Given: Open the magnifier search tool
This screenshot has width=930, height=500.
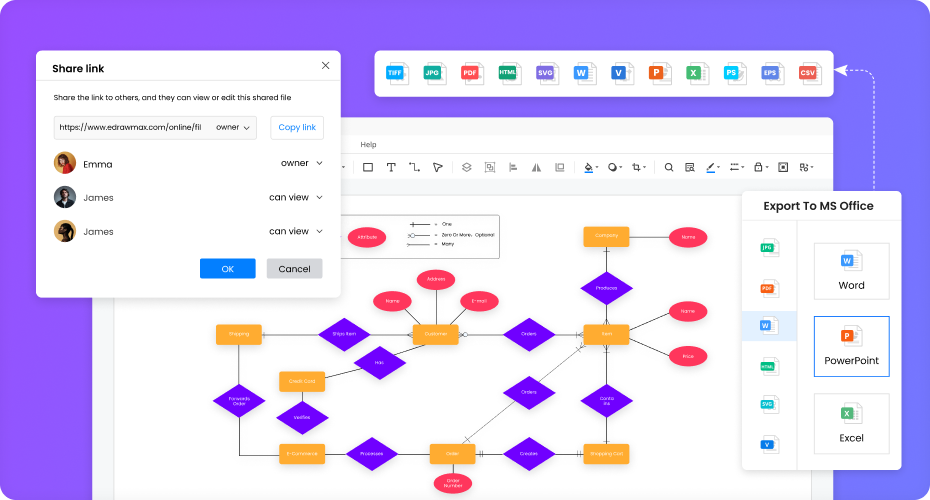Looking at the screenshot, I should [x=669, y=168].
